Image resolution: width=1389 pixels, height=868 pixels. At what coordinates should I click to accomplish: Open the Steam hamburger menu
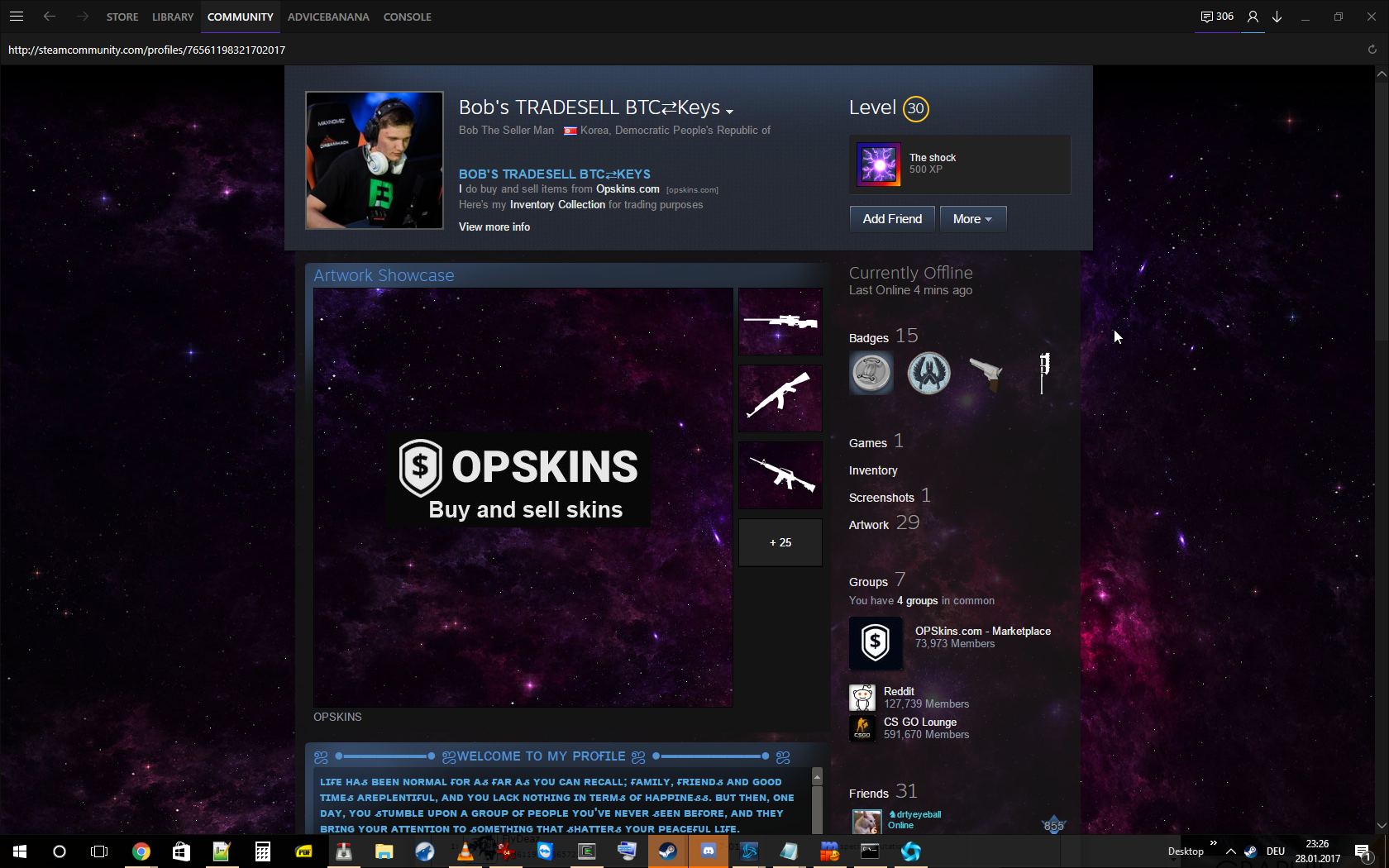[x=17, y=17]
